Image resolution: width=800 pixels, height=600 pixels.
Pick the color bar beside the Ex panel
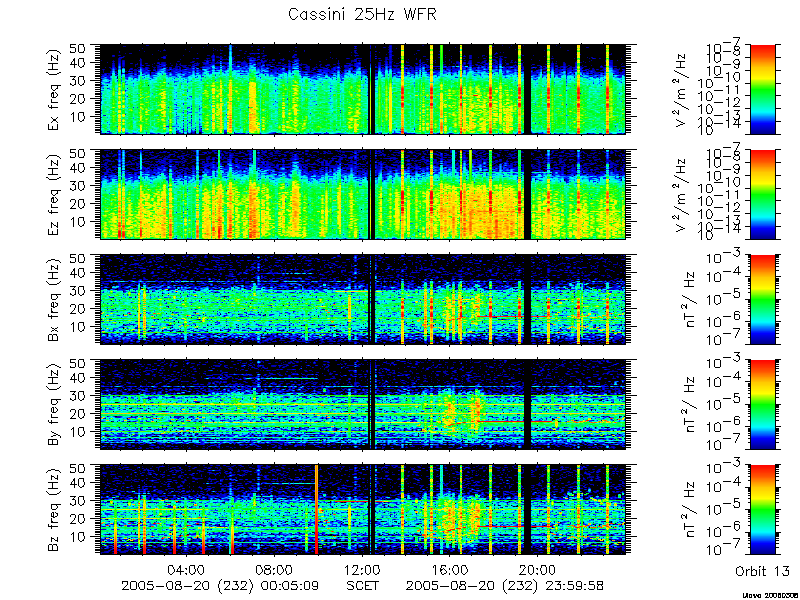[x=763, y=89]
